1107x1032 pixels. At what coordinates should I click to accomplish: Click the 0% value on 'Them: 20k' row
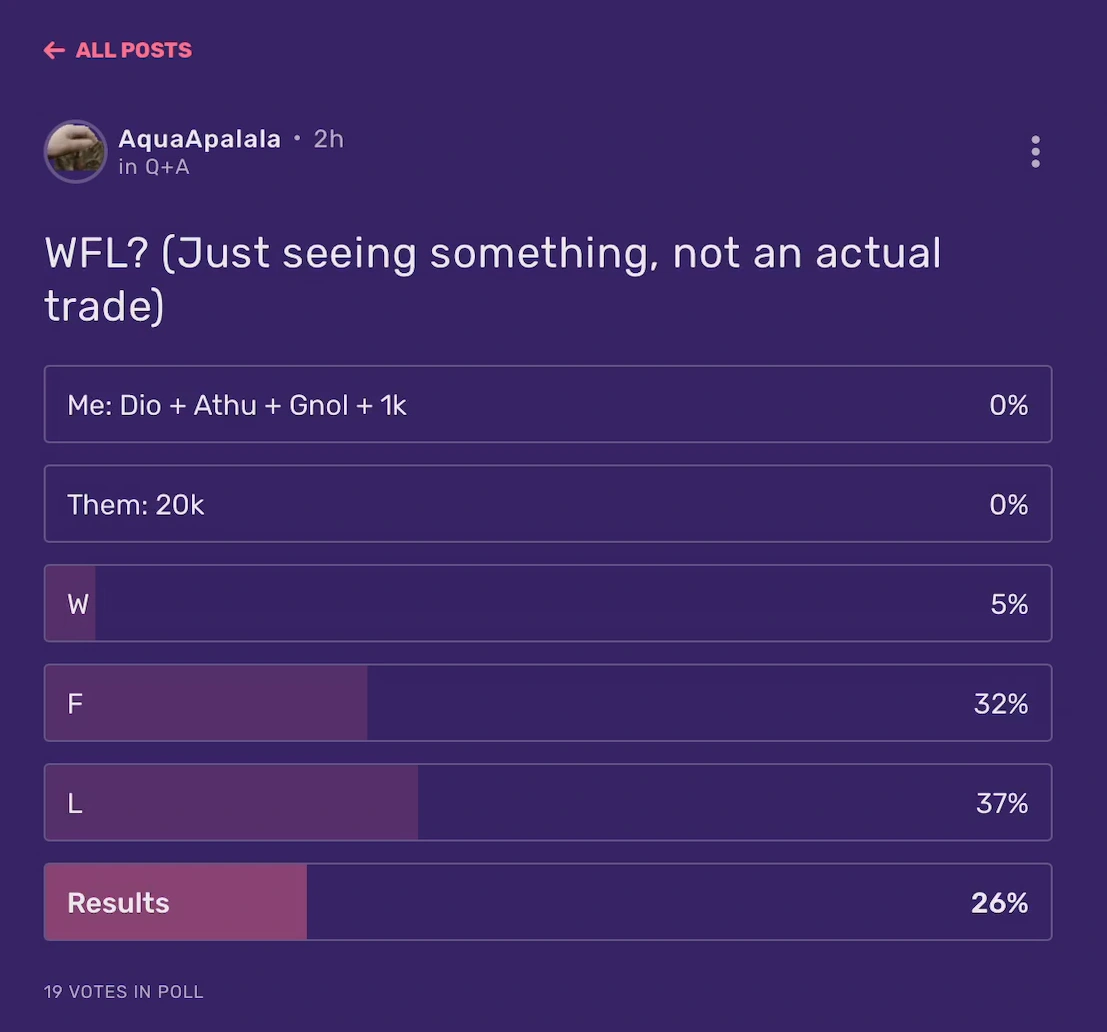(x=1008, y=505)
